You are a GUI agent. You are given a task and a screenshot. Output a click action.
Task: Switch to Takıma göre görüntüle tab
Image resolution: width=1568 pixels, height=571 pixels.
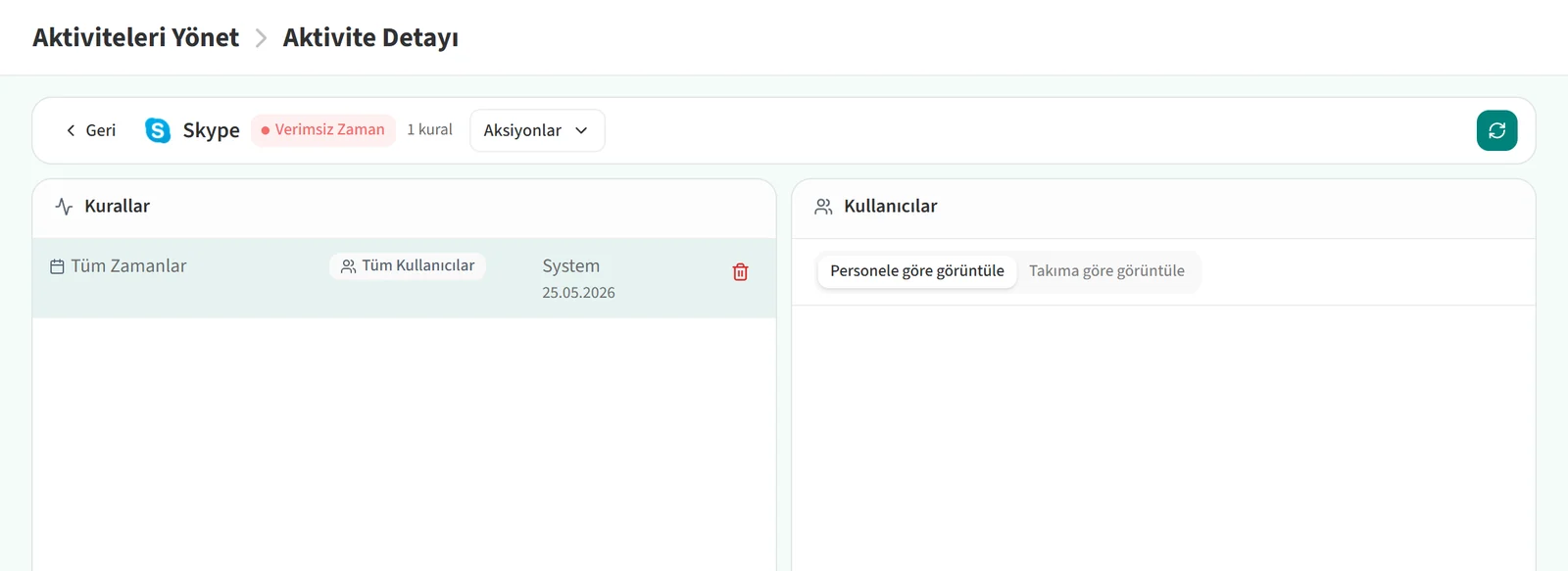pyautogui.click(x=1106, y=271)
